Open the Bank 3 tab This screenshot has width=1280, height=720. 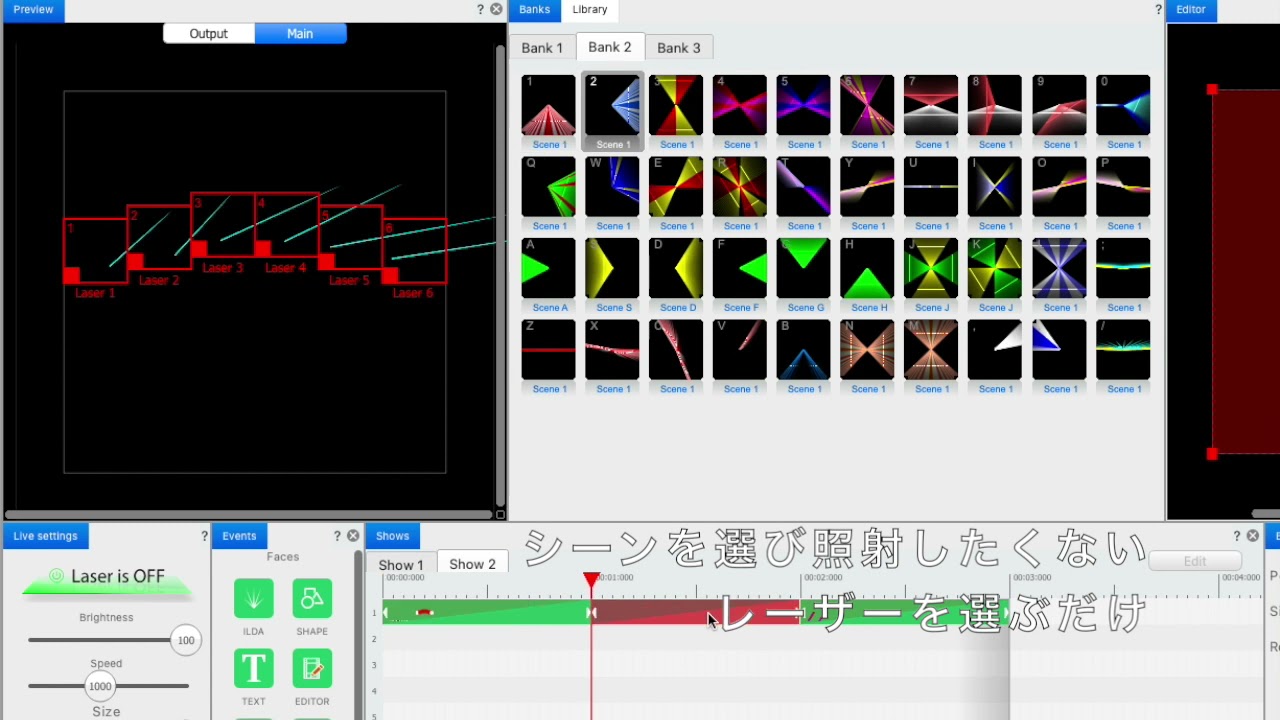click(678, 48)
